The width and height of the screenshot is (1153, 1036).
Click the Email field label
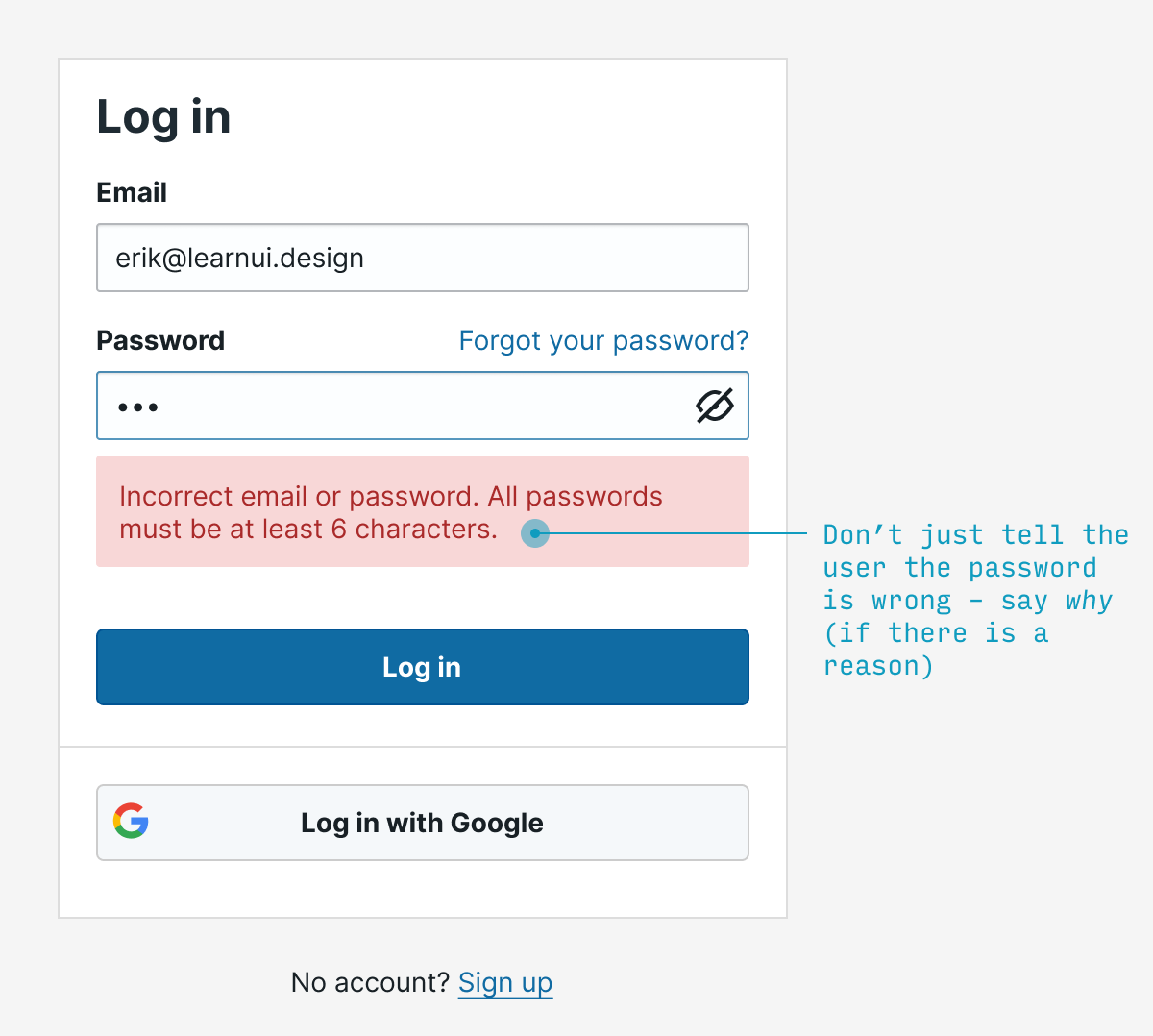point(132,193)
